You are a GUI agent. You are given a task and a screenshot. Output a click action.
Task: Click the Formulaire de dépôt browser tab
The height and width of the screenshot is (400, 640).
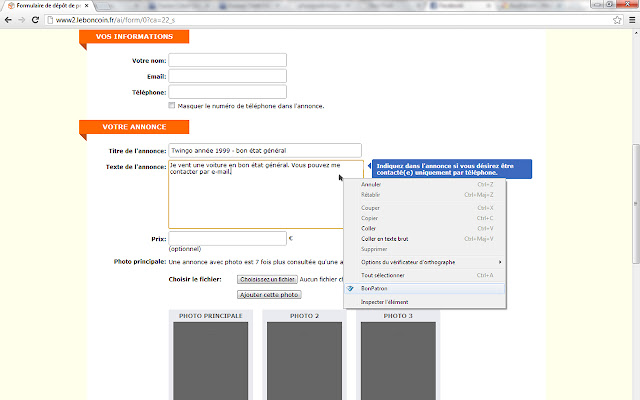coord(48,6)
